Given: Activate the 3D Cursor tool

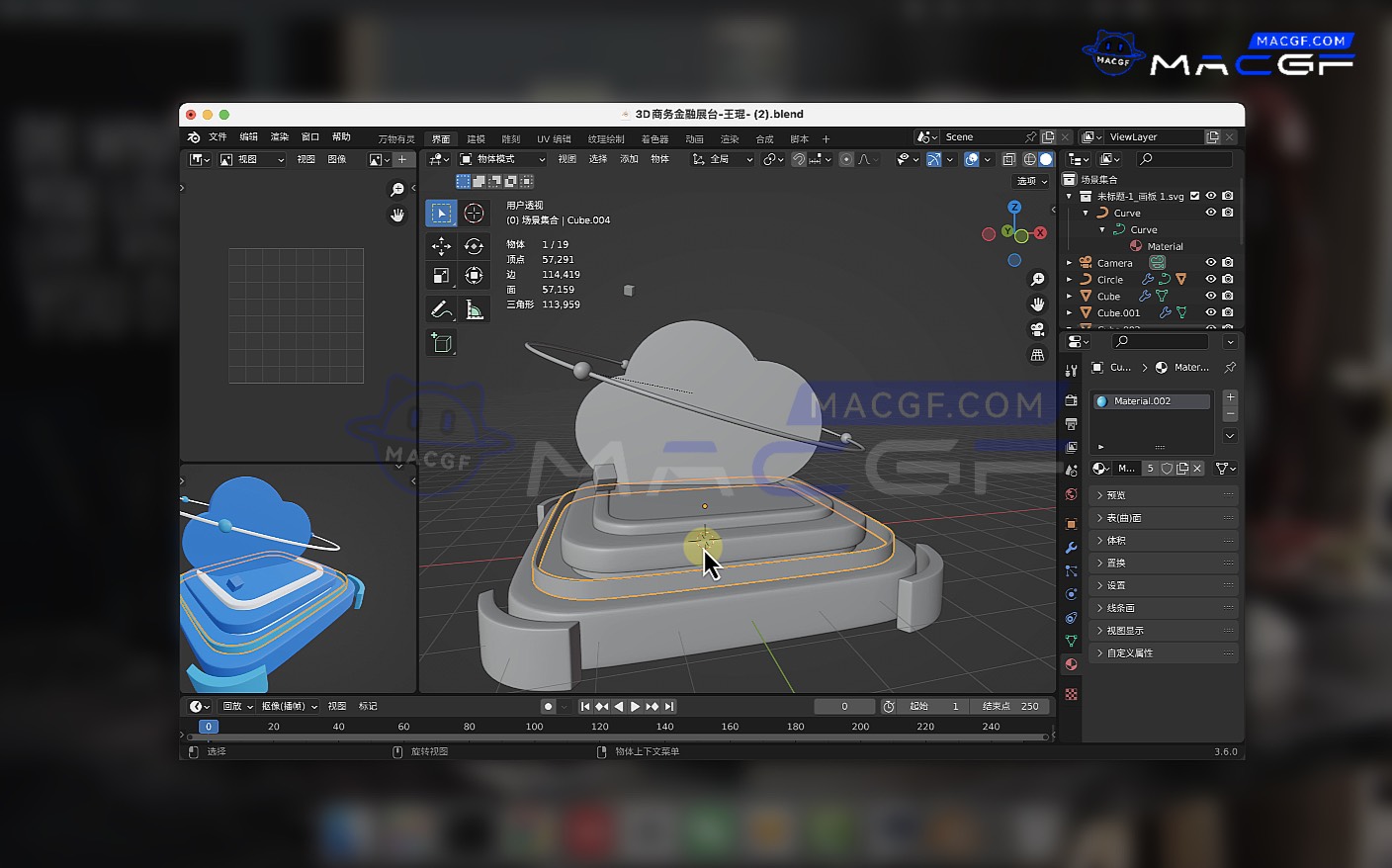Looking at the screenshot, I should click(x=474, y=214).
